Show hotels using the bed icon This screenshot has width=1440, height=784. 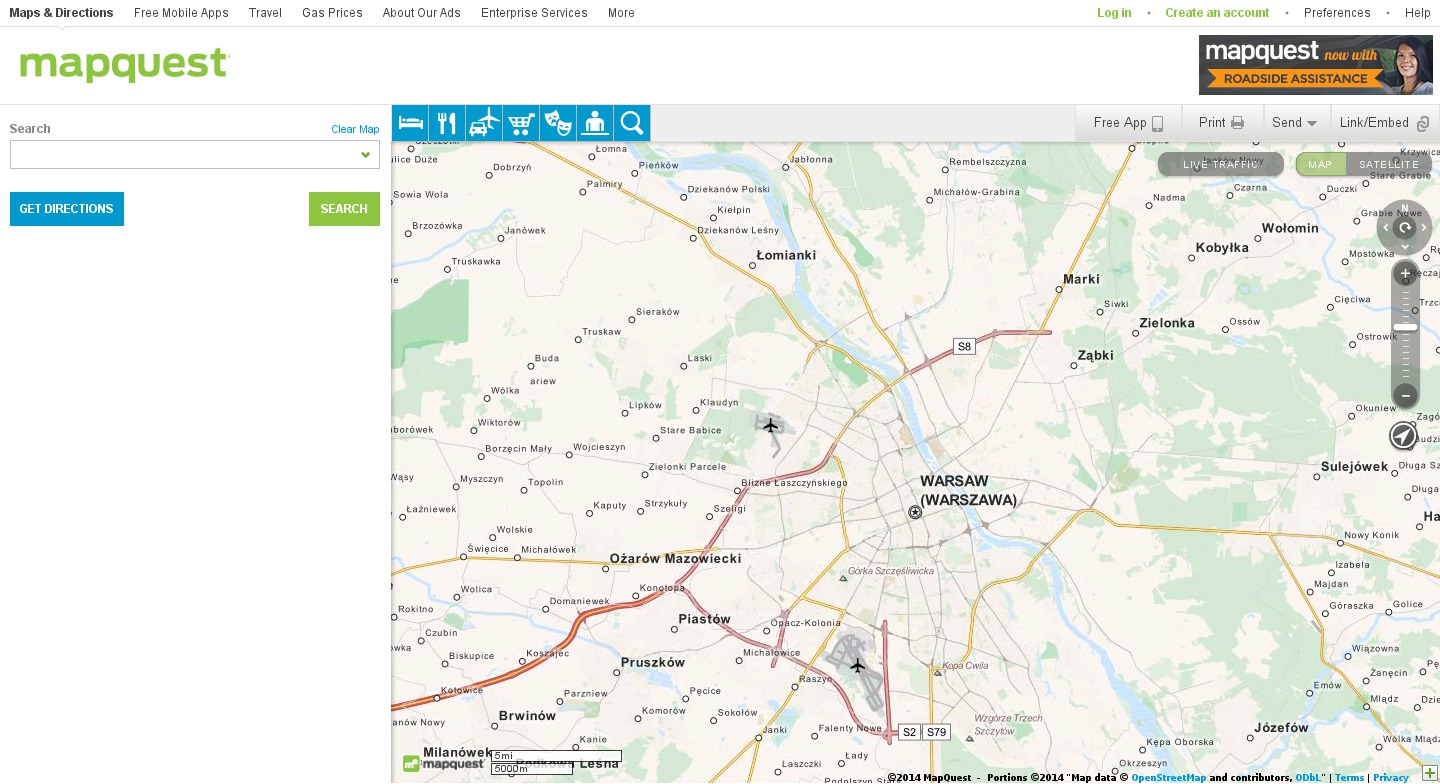(x=410, y=123)
